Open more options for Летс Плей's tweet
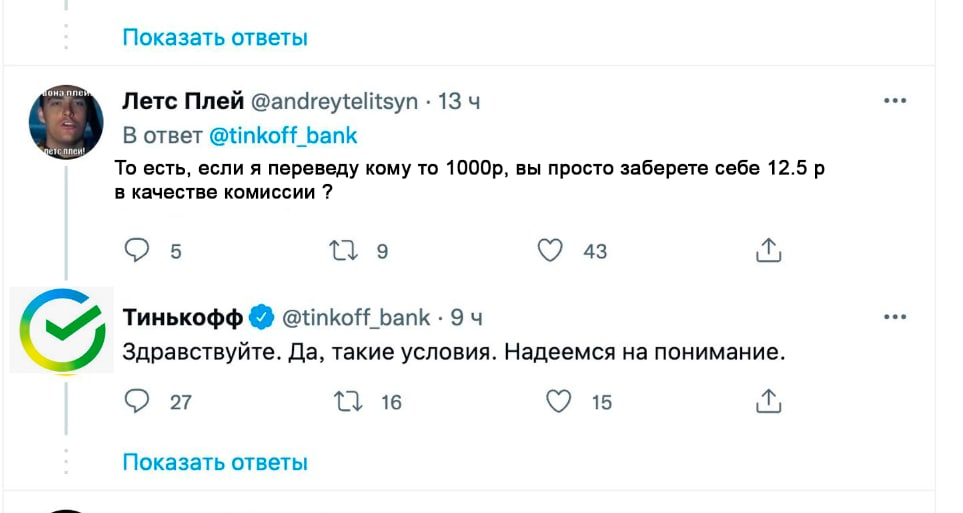Viewport: 963px width, 513px height. click(x=895, y=101)
